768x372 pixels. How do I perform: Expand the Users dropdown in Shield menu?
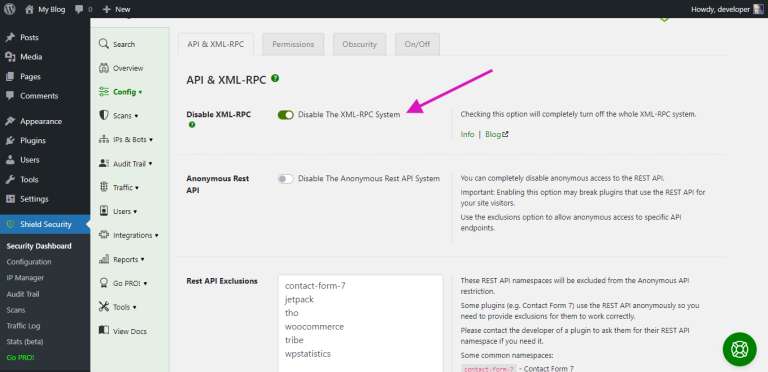point(135,211)
